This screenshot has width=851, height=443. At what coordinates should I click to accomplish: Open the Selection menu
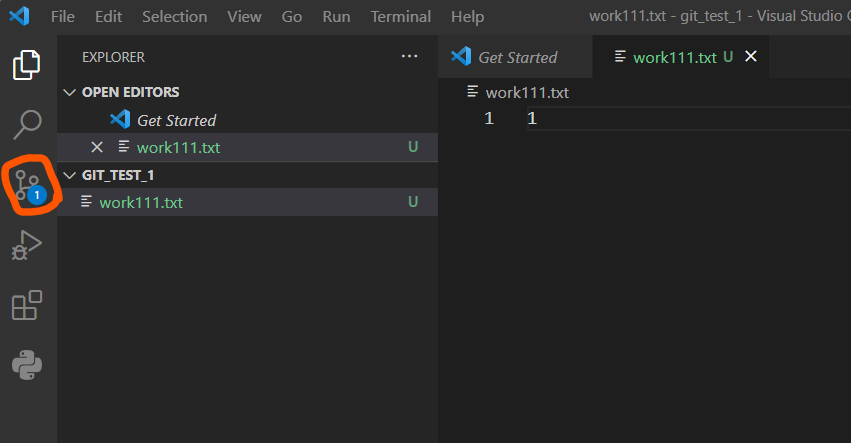tap(175, 17)
